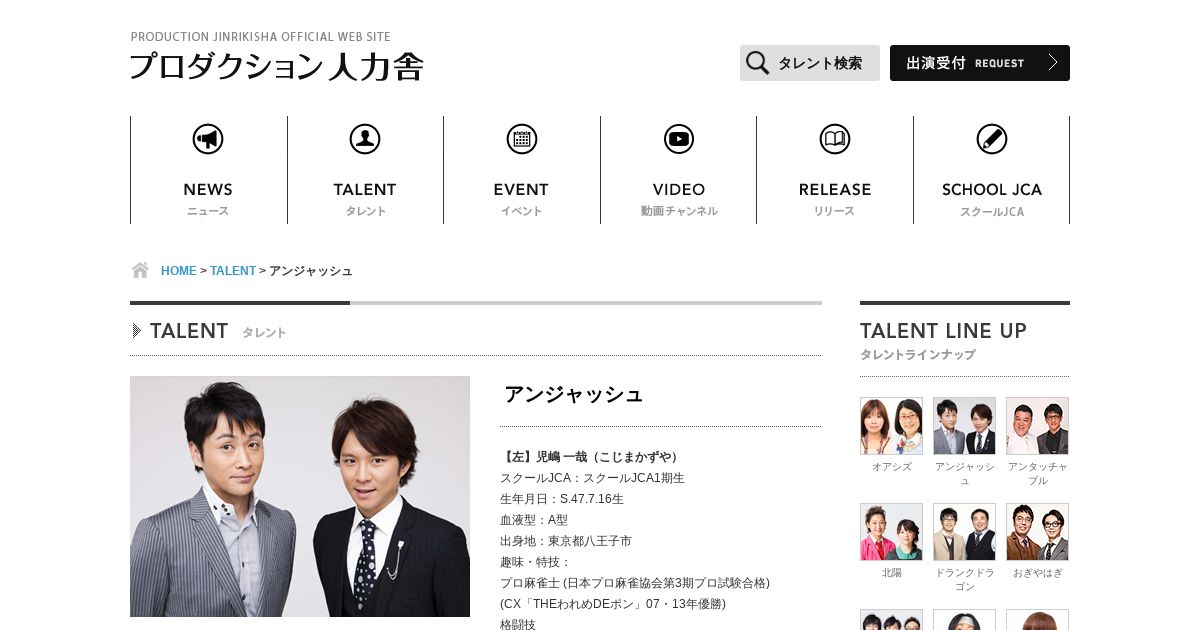Click the タレント検索 button

[810, 63]
